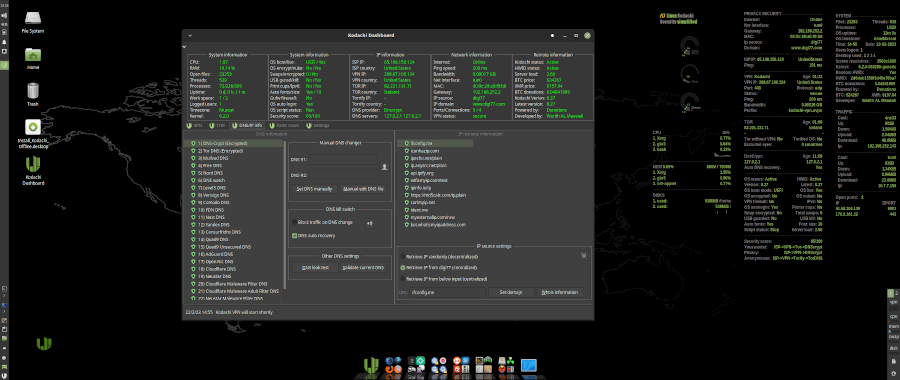Viewport: 900px width, 380px height.
Task: Expand the IP source settings double chevron
Action: [584, 256]
